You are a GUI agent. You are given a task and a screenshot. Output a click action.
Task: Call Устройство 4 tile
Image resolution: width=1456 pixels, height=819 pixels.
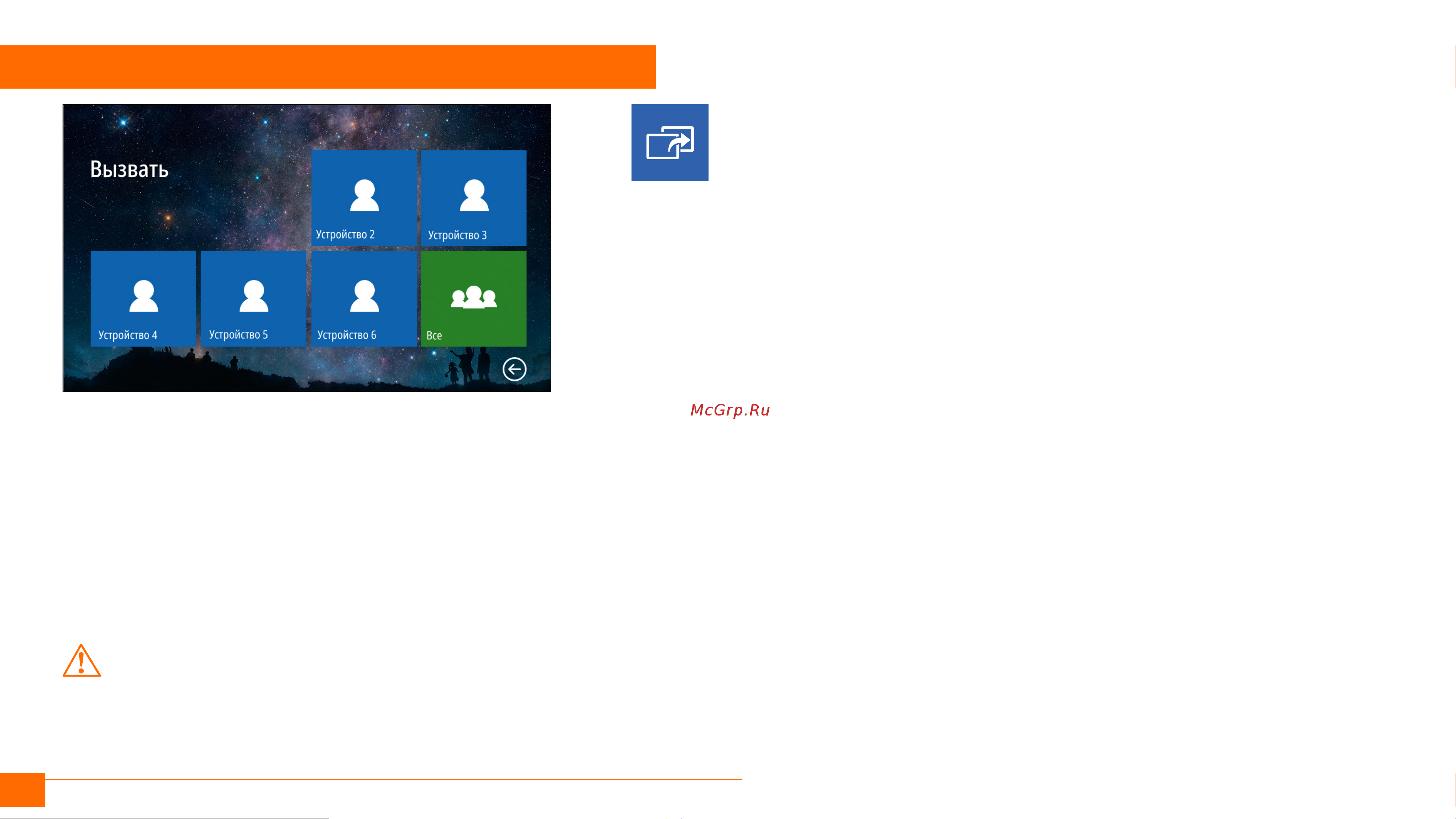tap(143, 298)
